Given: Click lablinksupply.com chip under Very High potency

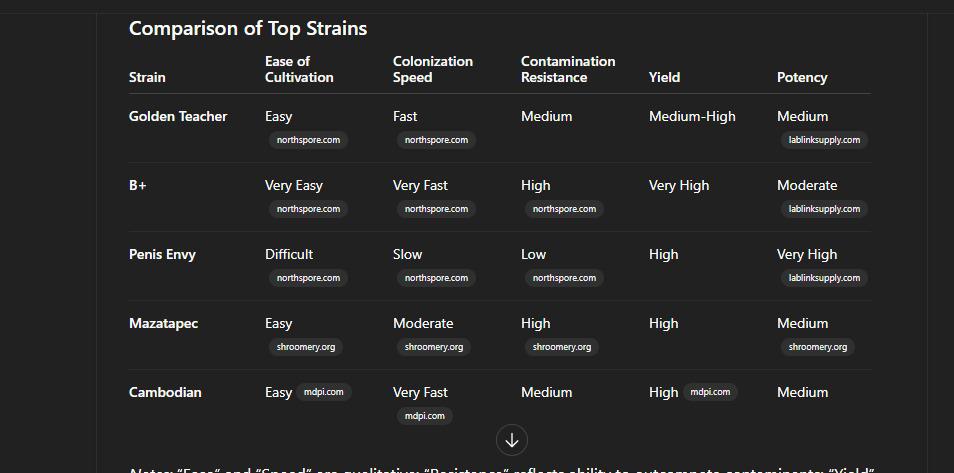Looking at the screenshot, I should [824, 278].
